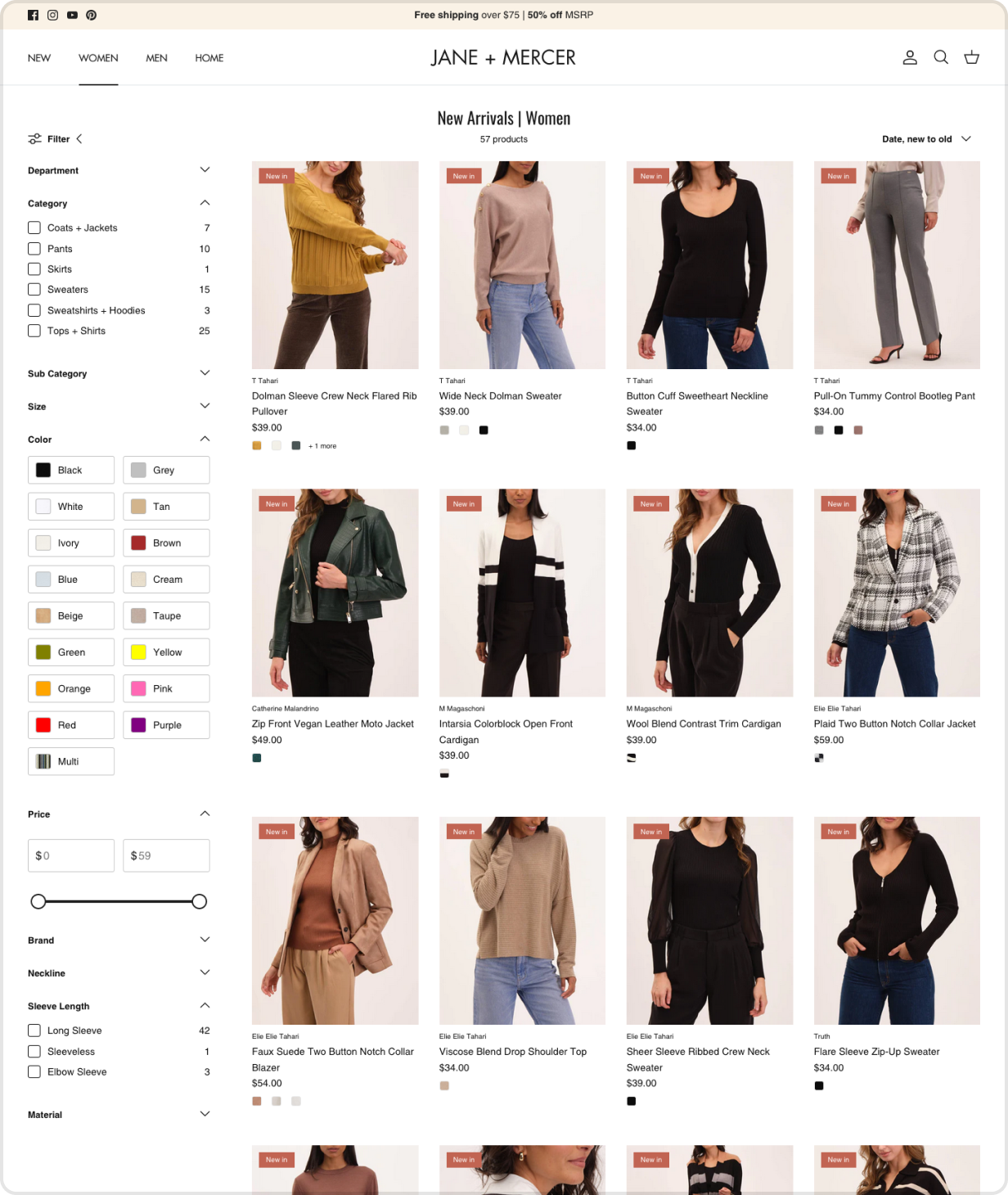
Task: Click the minimum price slider handle
Action: 38,901
